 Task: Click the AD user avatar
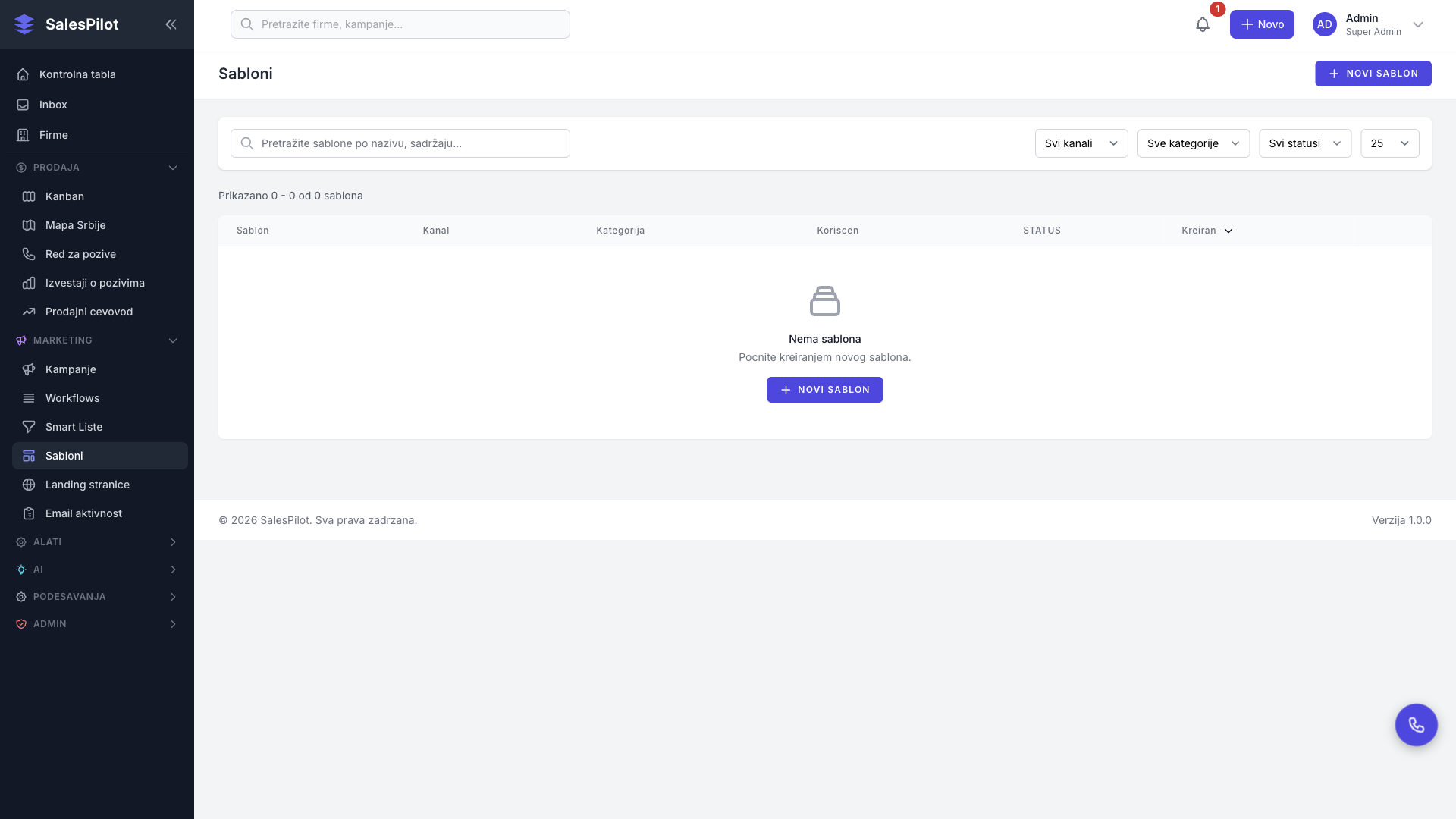pos(1324,24)
